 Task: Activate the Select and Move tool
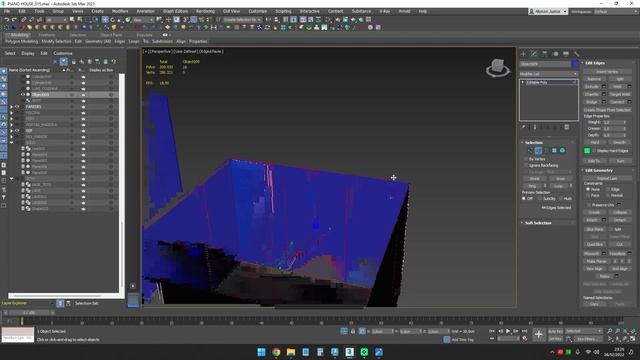coord(105,20)
